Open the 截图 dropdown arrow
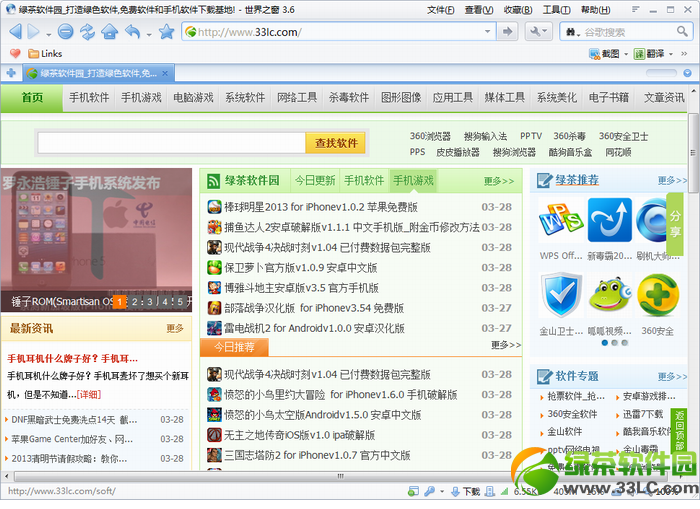Image resolution: width=700 pixels, height=509 pixels. [x=626, y=54]
